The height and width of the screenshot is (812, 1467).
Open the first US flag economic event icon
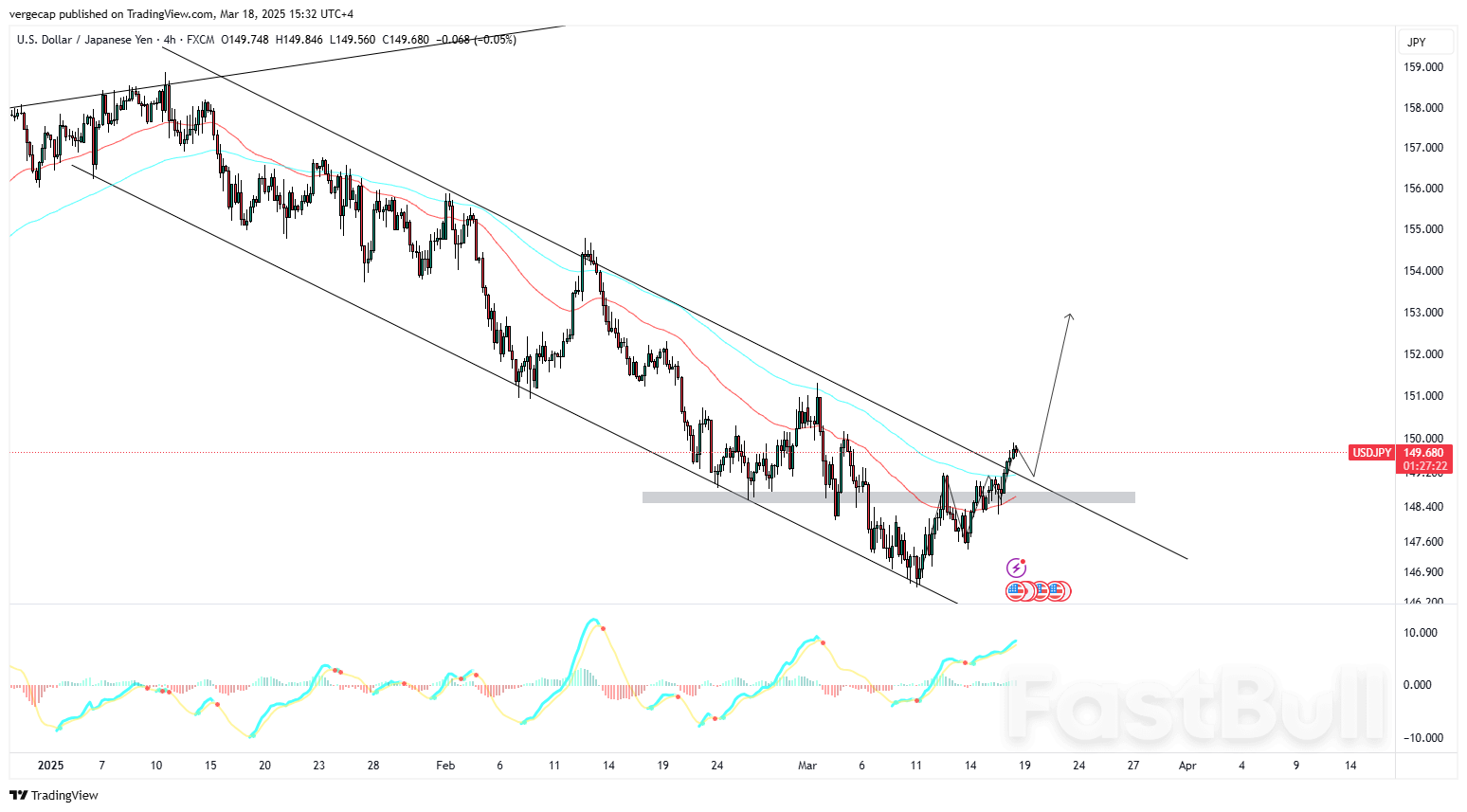[1015, 591]
